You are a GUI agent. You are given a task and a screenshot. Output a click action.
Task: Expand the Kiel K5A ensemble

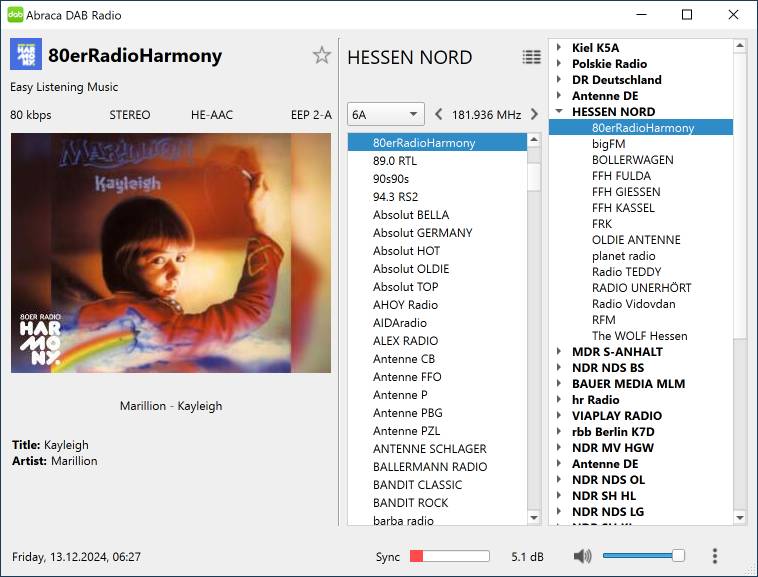559,48
